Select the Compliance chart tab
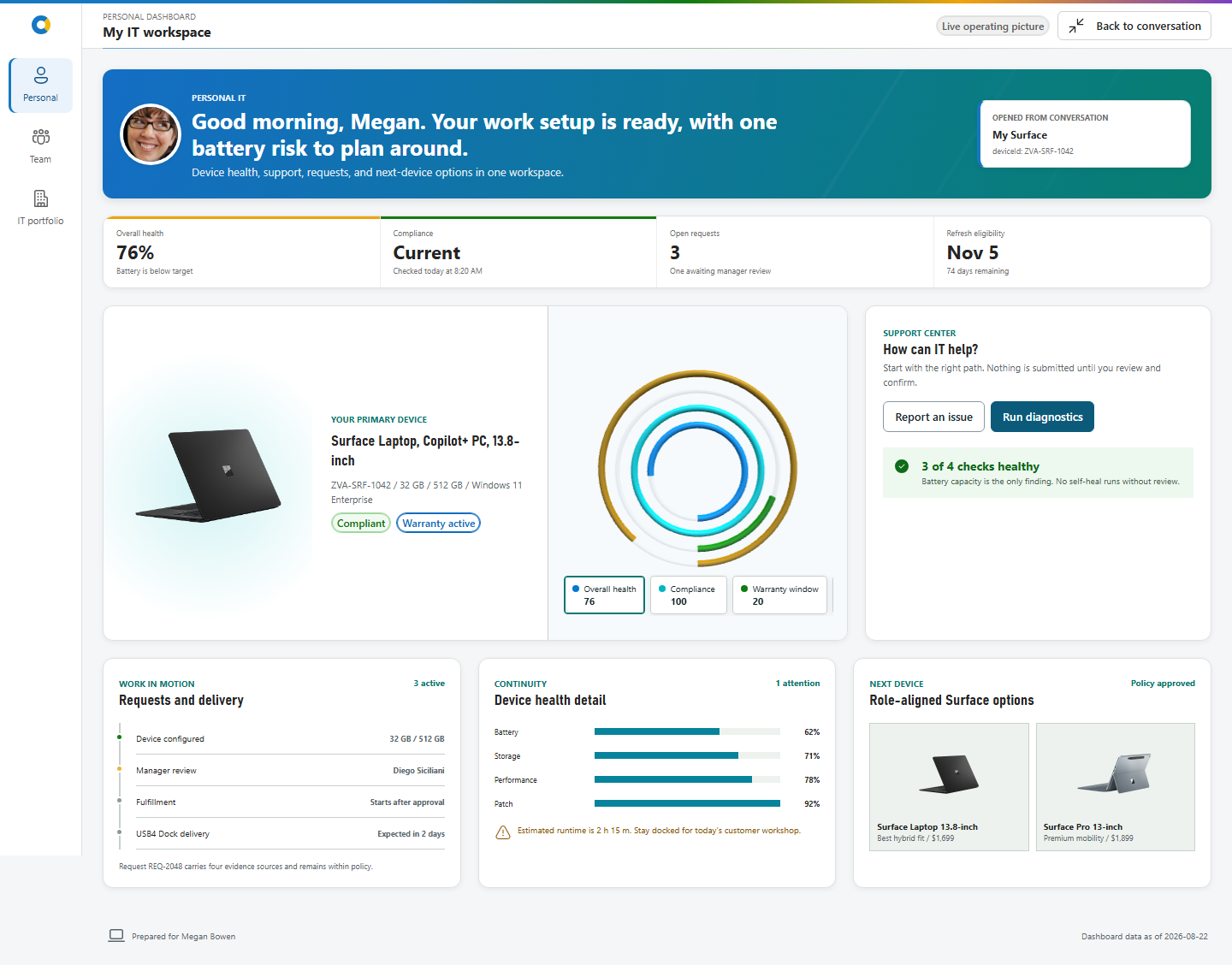Image resolution: width=1232 pixels, height=965 pixels. pos(688,595)
